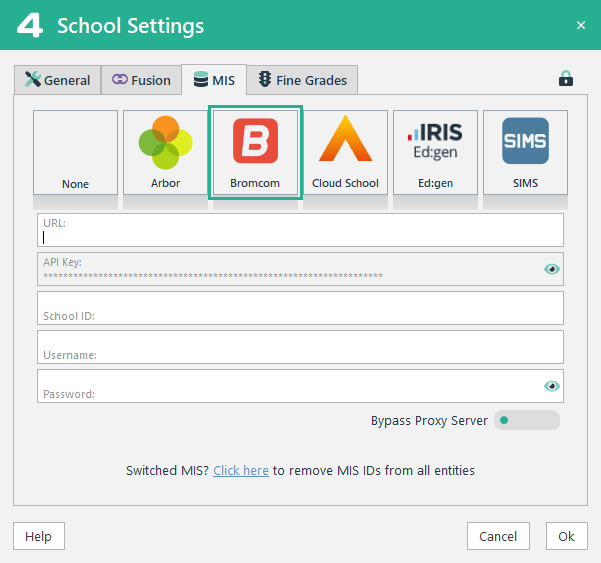The image size is (601, 563).
Task: Open the MIS tab
Action: coord(214,80)
